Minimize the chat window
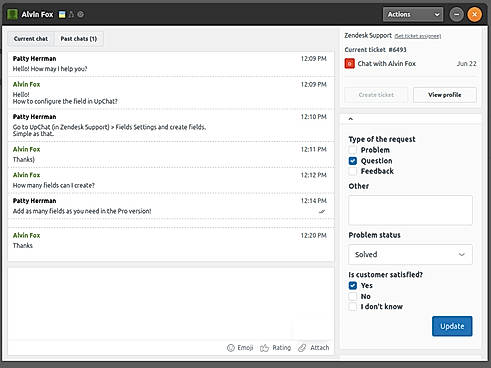Screen dimensions: 491x368 coord(456,14)
